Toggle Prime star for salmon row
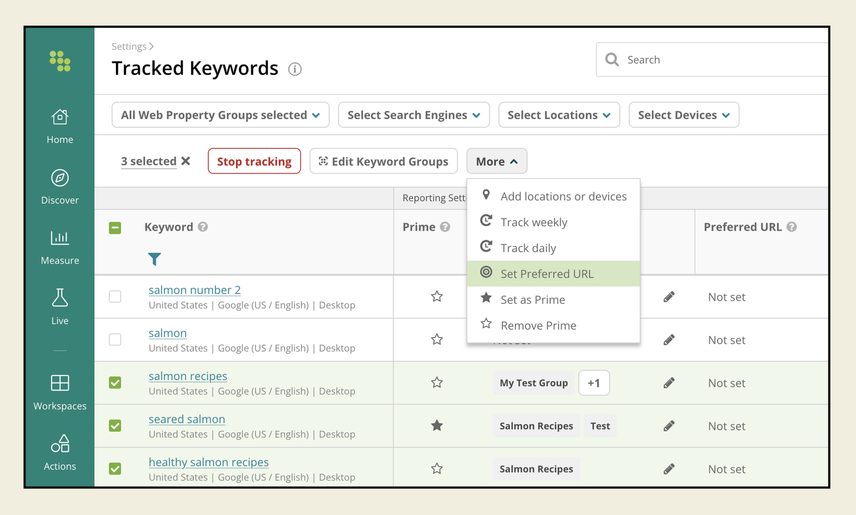856x515 pixels. [x=437, y=340]
